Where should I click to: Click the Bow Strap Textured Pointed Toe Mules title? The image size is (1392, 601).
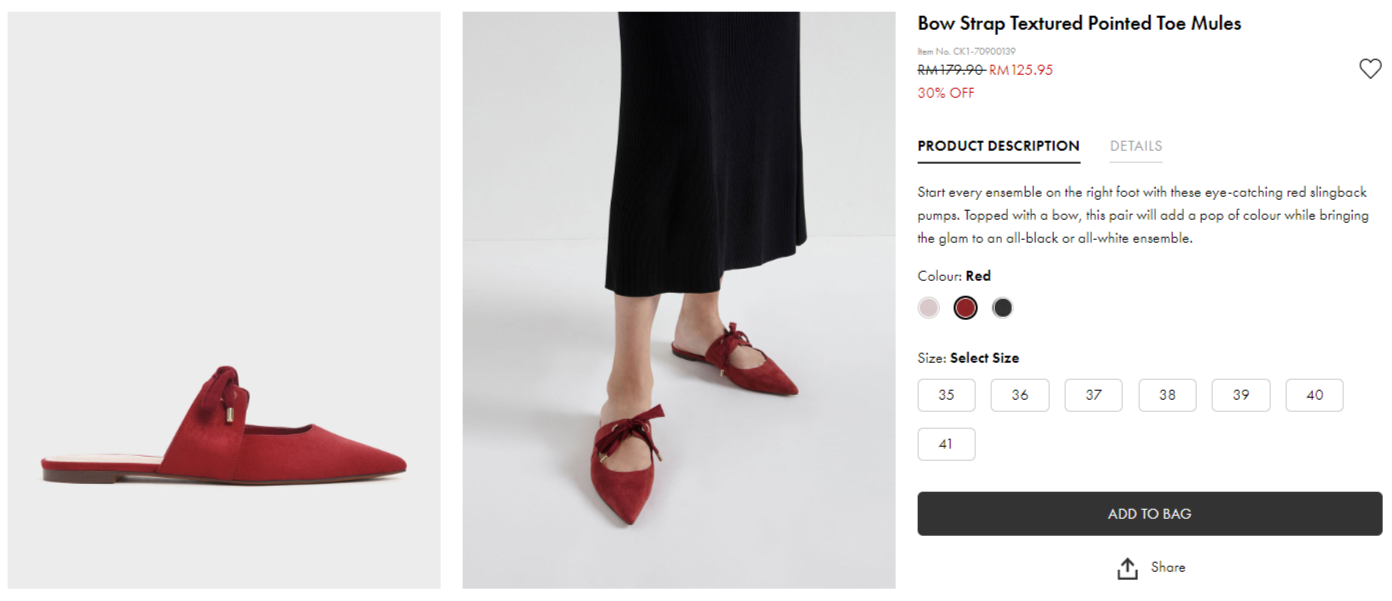pos(1079,24)
